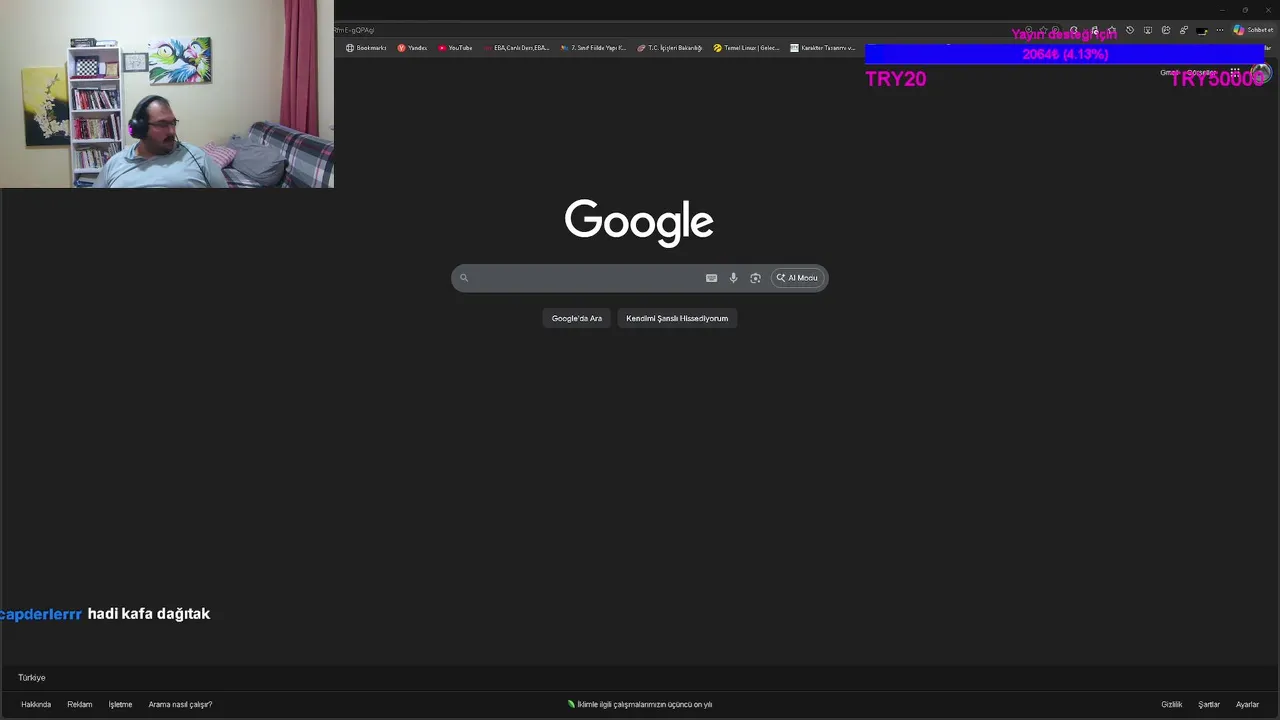Open the on-screen keyboard icon in search box
This screenshot has height=720, width=1280.
(x=711, y=278)
